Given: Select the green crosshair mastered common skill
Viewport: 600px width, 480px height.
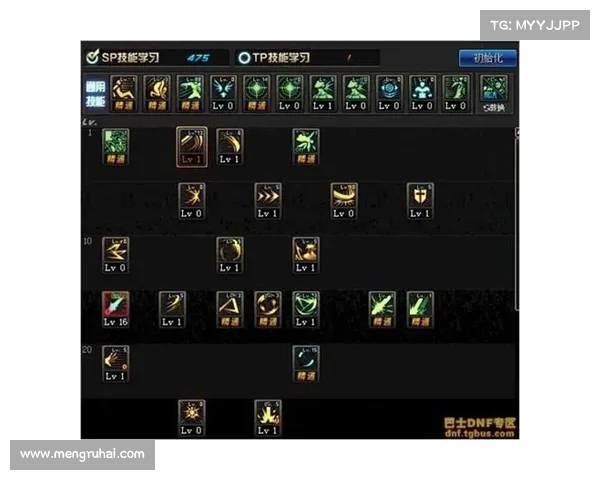Looking at the screenshot, I should 256,93.
